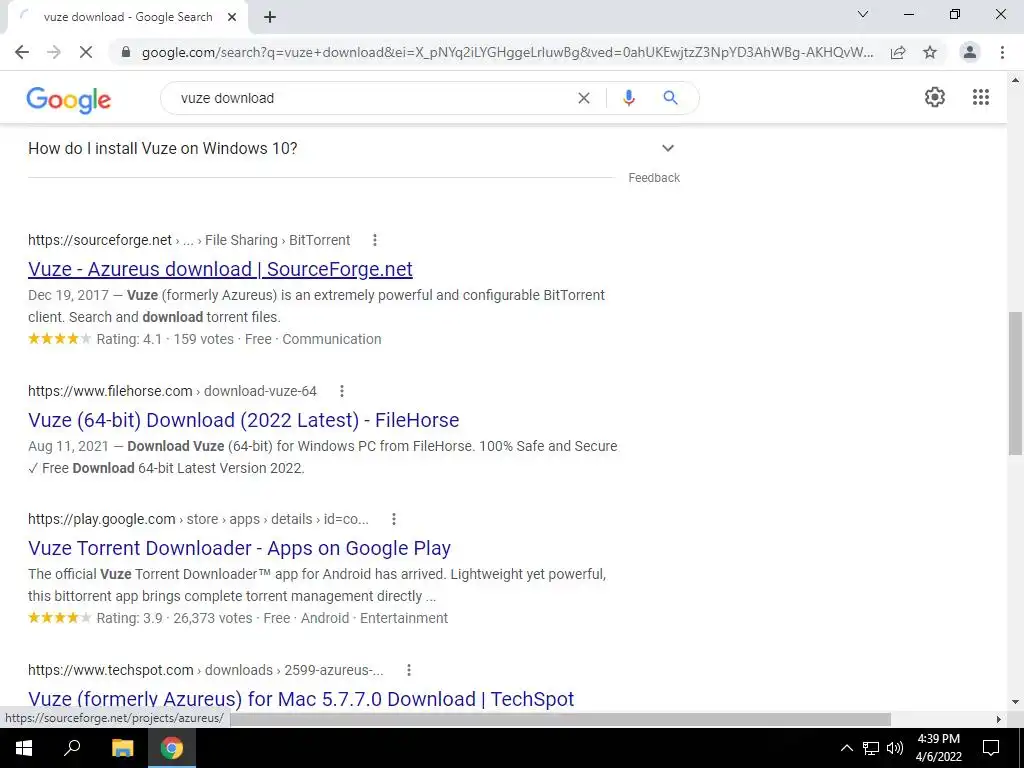
Task: Click the horizontal scroll-right arrow
Action: coord(999,719)
